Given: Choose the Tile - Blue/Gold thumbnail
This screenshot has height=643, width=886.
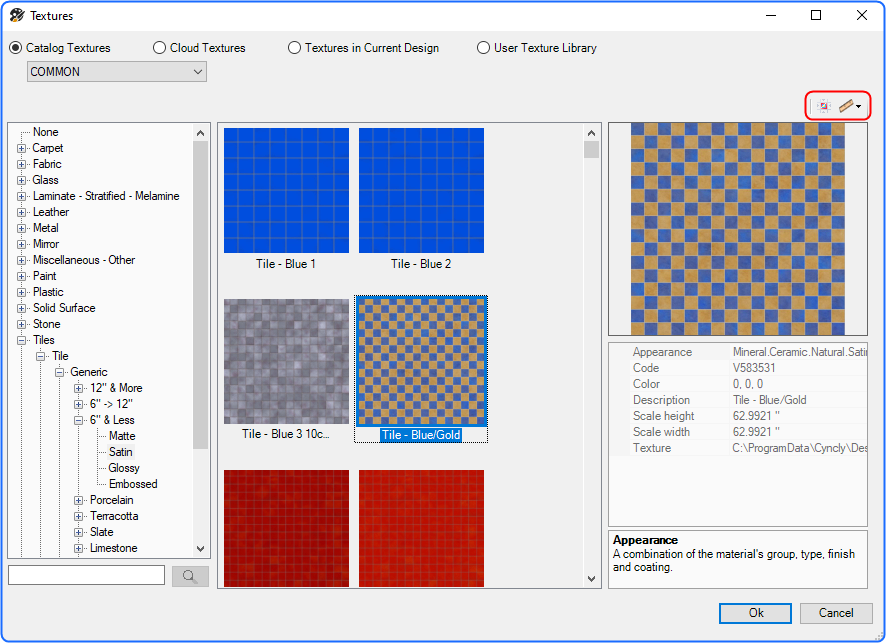Looking at the screenshot, I should click(422, 362).
